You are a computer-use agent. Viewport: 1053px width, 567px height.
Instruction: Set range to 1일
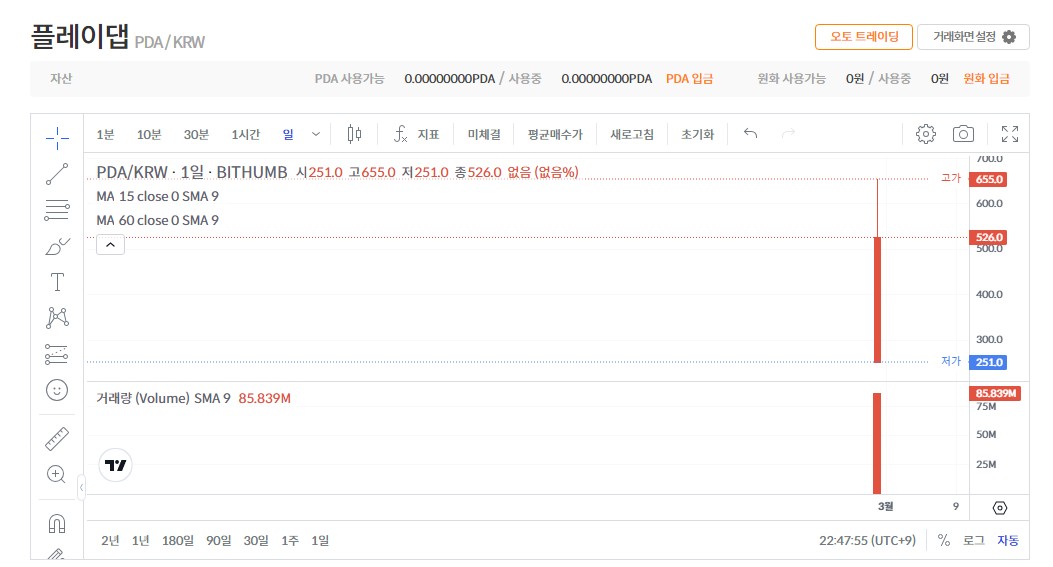coord(320,540)
